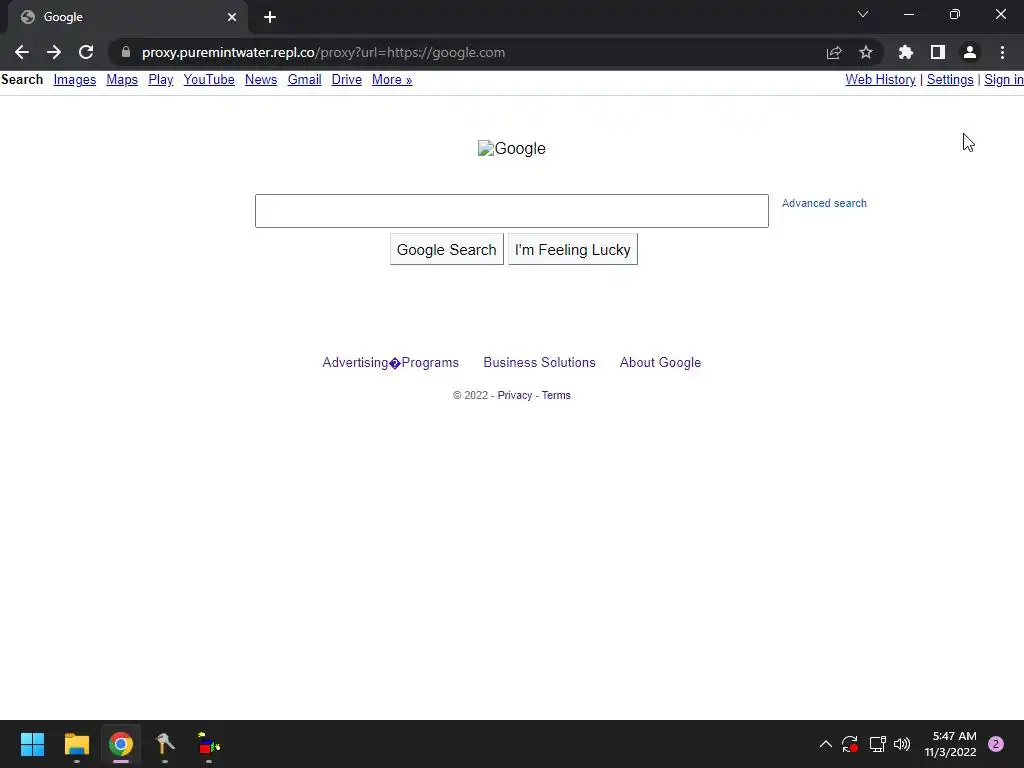
Task: Open the News link
Action: pos(261,80)
